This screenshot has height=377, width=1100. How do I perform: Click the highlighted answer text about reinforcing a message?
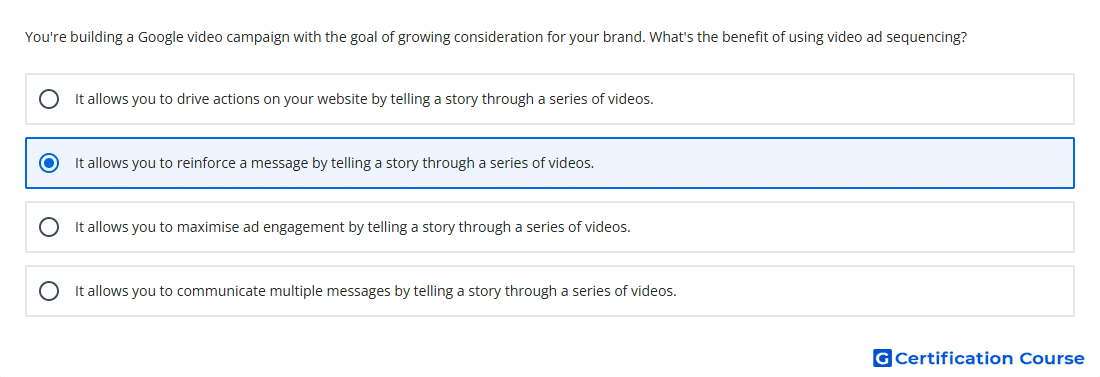(335, 163)
